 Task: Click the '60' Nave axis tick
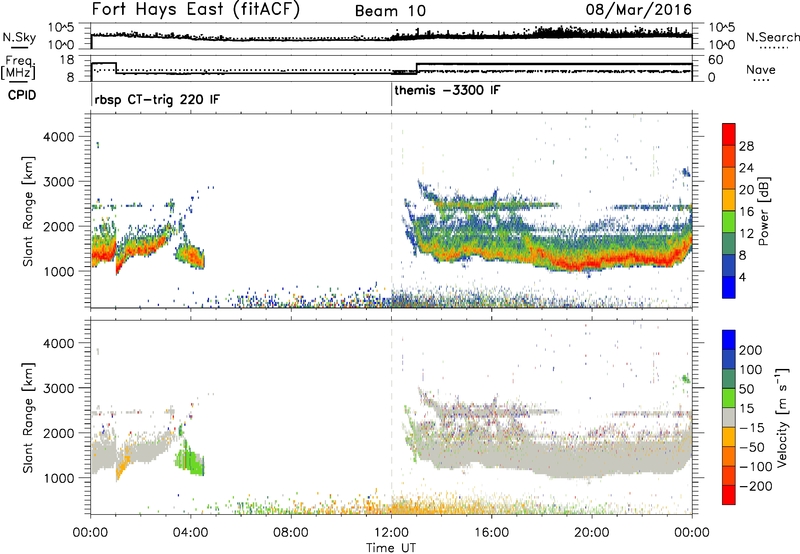click(716, 60)
